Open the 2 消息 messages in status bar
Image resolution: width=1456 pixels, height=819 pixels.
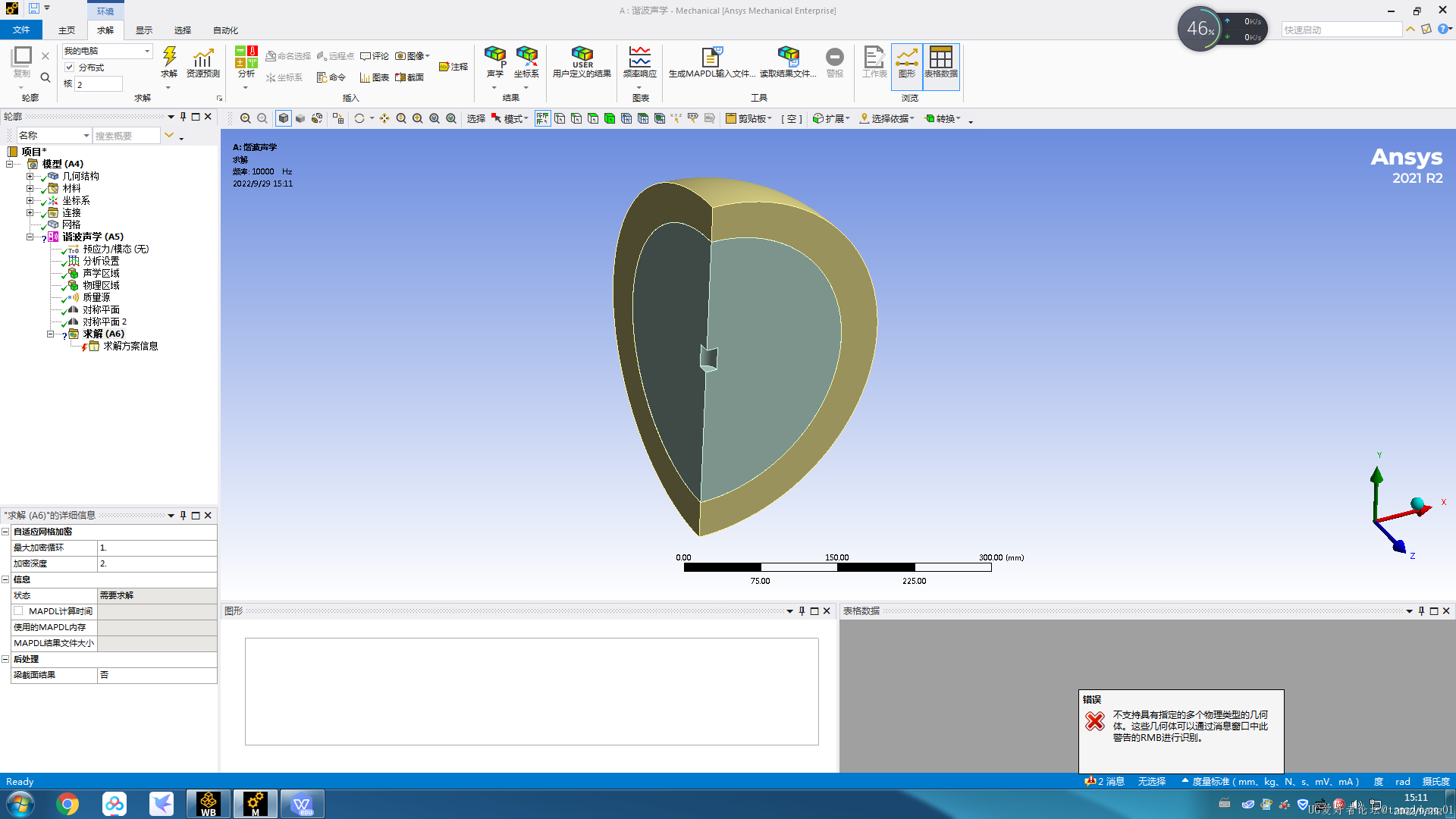click(1104, 781)
